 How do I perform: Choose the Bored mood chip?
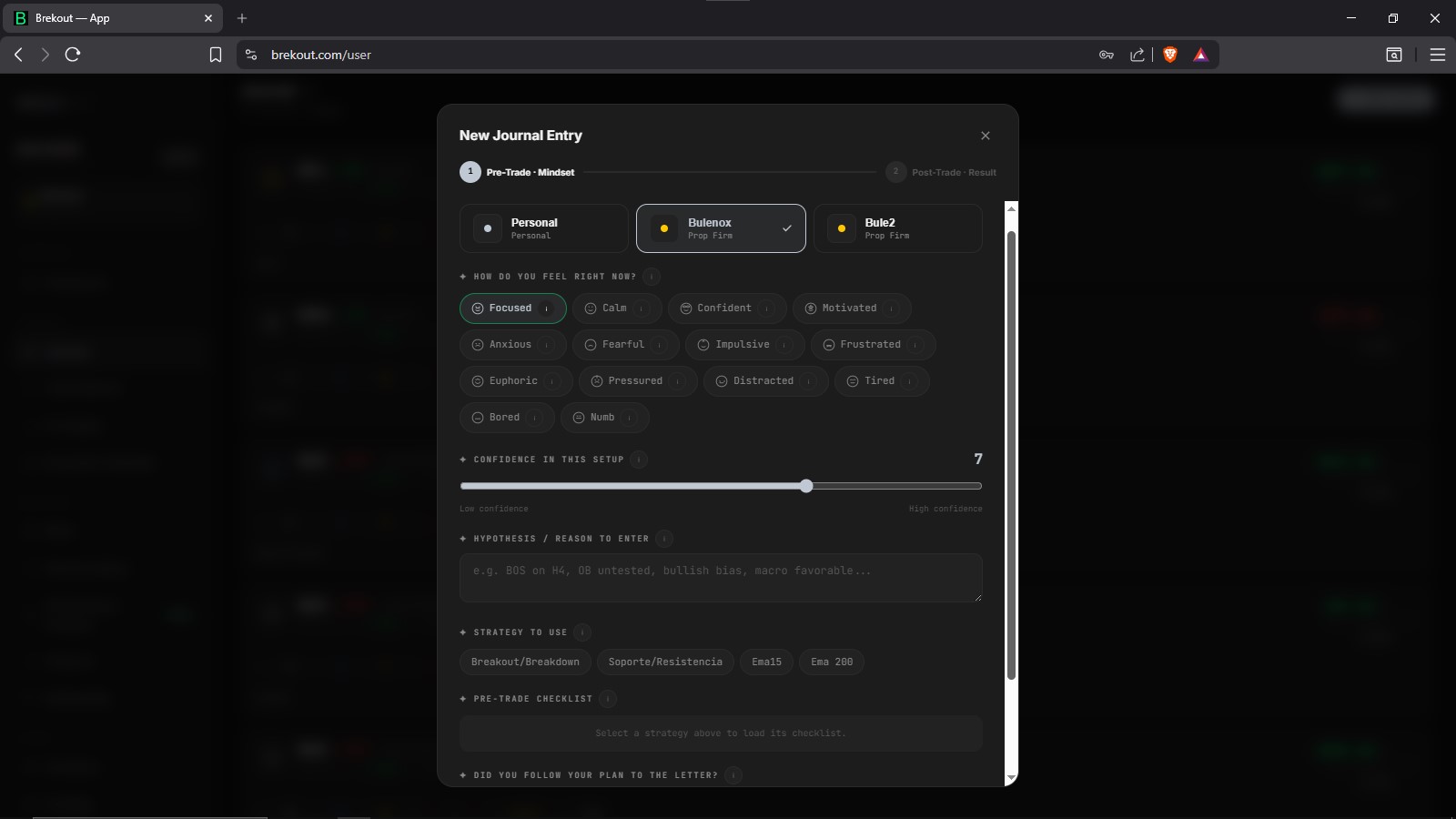507,418
